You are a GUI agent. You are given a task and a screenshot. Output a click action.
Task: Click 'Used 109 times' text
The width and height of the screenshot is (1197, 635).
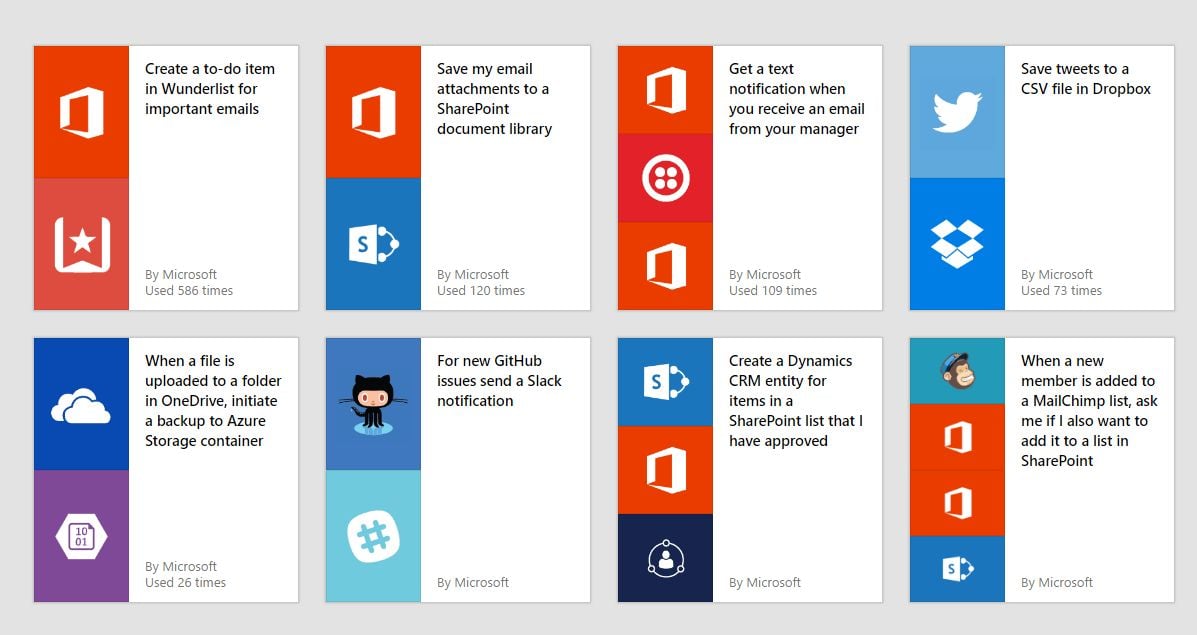point(773,291)
